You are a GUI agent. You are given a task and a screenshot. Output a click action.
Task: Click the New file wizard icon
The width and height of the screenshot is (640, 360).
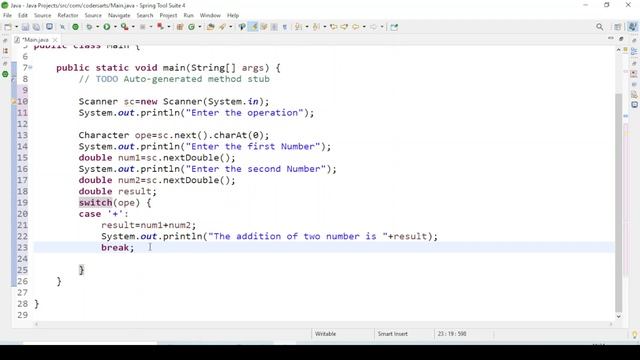click(x=7, y=27)
